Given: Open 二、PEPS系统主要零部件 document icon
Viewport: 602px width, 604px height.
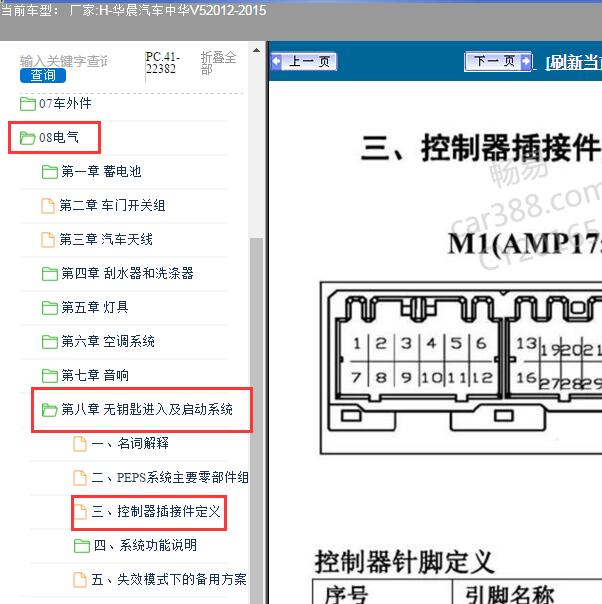Looking at the screenshot, I should click(x=80, y=478).
